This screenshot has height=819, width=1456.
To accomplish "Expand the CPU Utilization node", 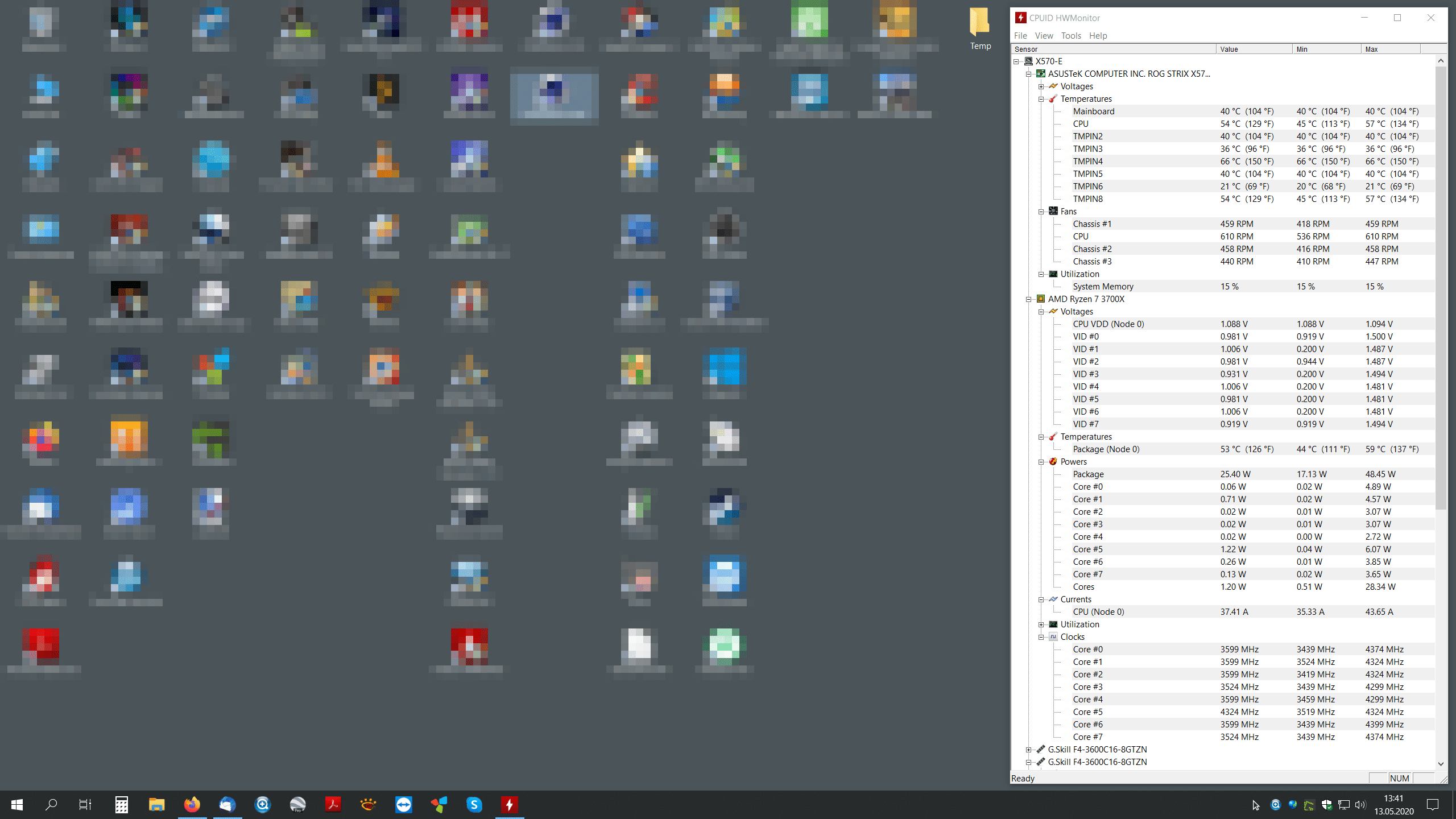I will (1041, 624).
